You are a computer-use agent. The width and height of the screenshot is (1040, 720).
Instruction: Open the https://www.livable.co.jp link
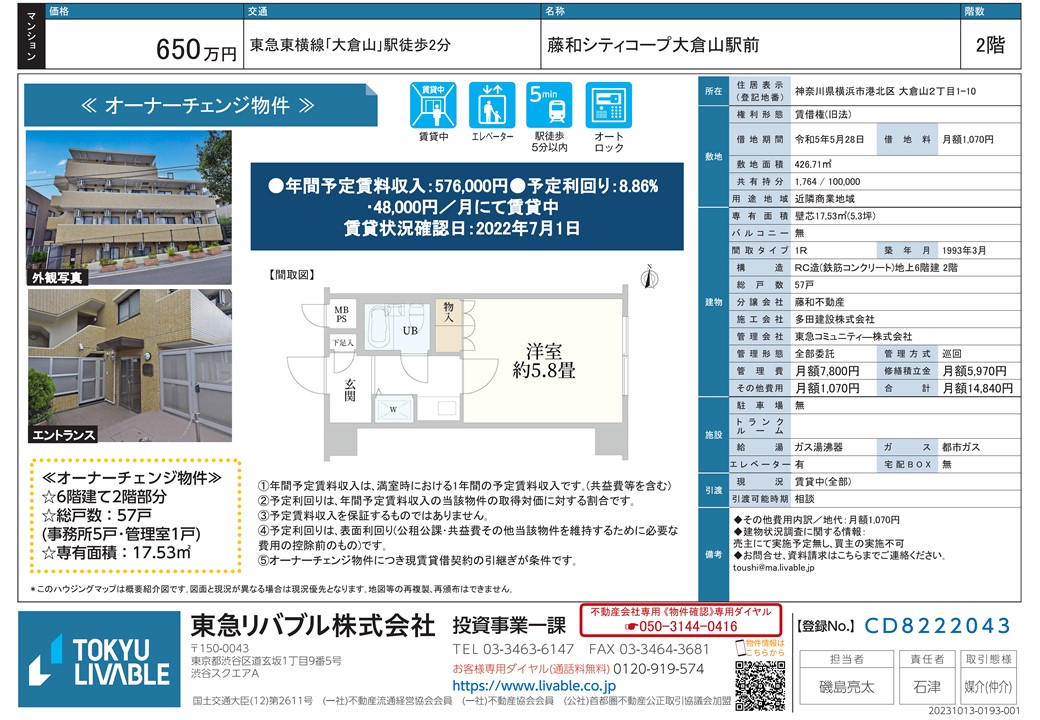click(533, 686)
